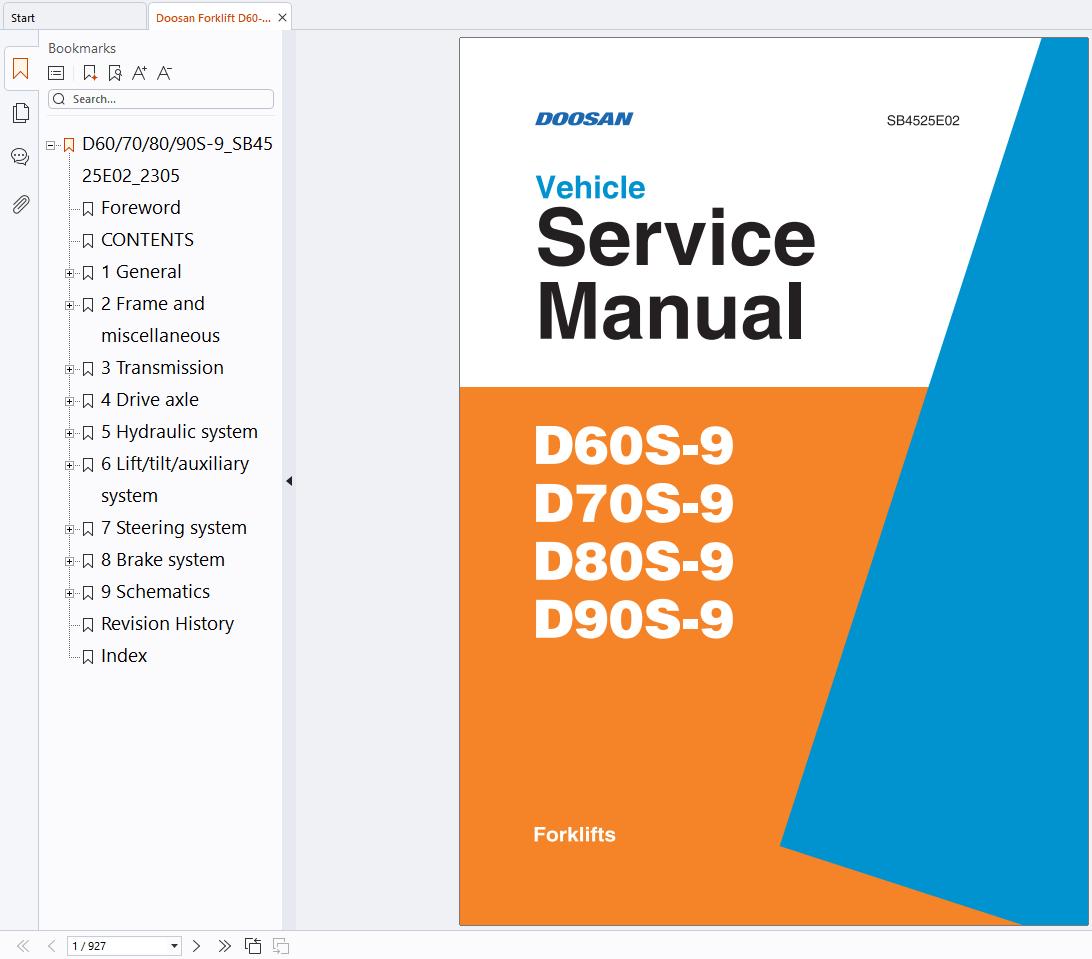Click the bookmarks Search field
Screen dimensions: 1092x959
(x=161, y=99)
